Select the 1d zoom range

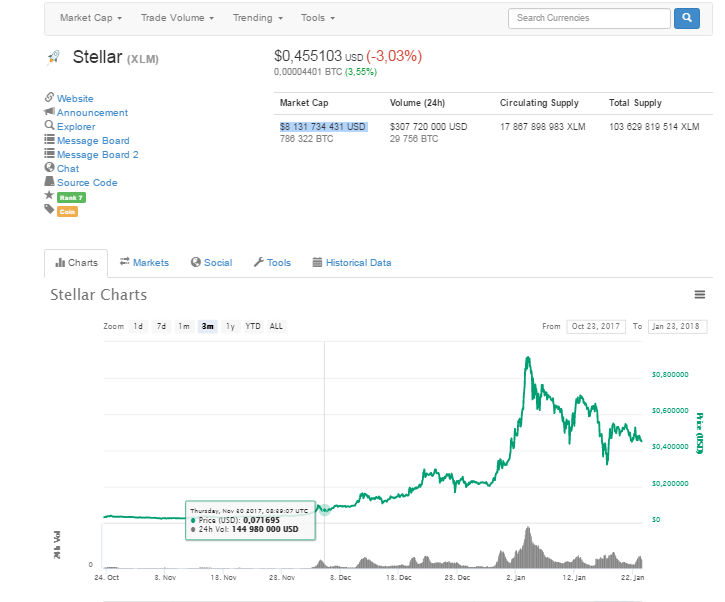(x=138, y=326)
